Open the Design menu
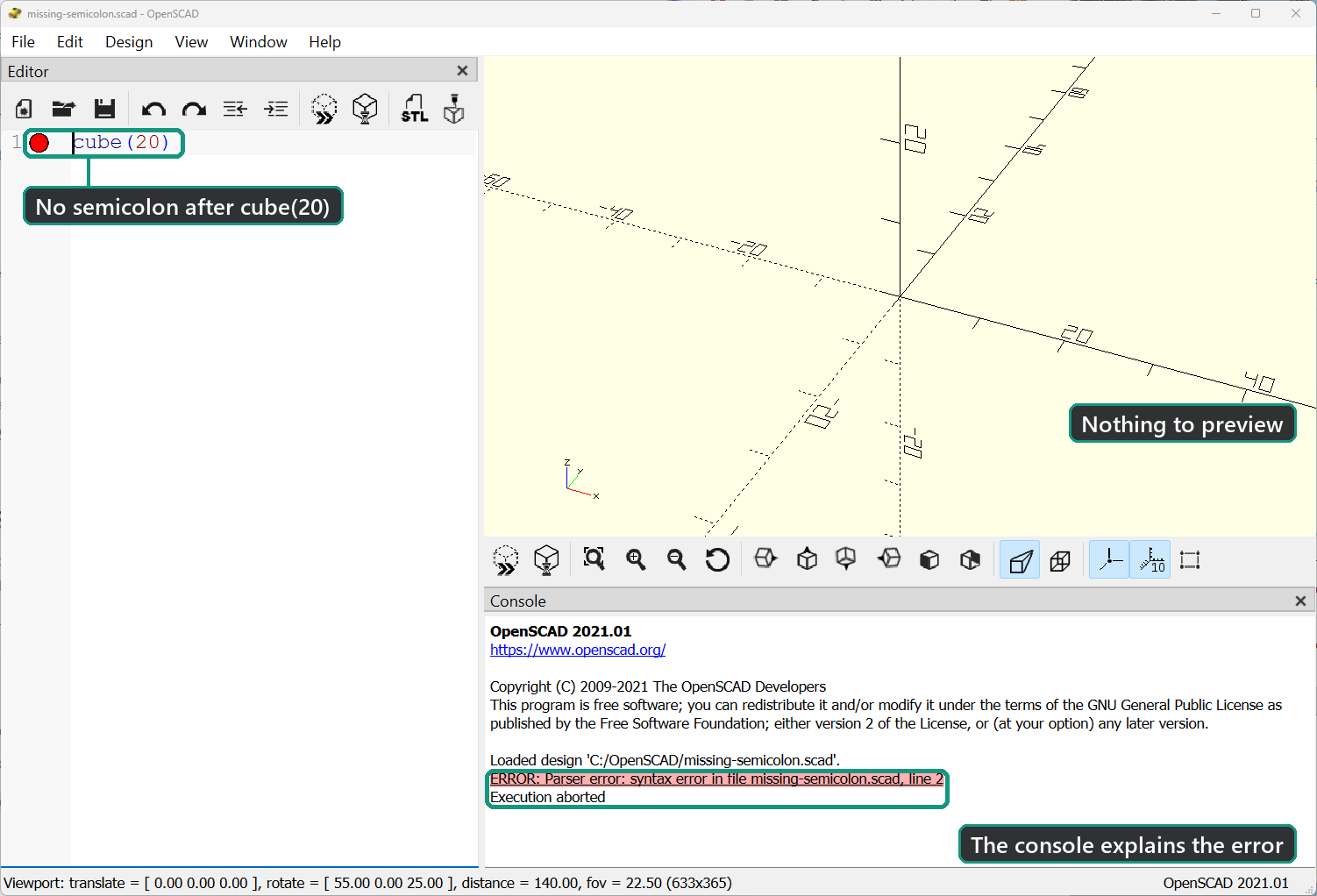The image size is (1317, 896). coord(129,42)
